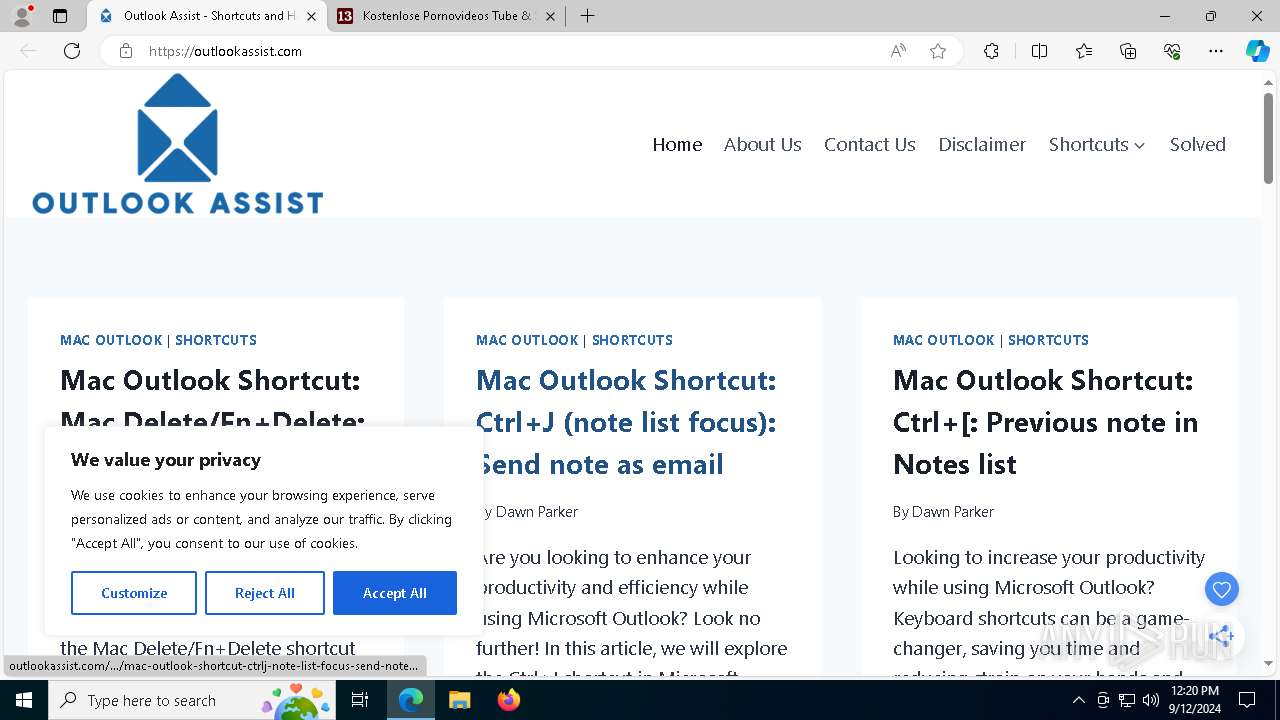Open the tab actions menu icon

60,16
